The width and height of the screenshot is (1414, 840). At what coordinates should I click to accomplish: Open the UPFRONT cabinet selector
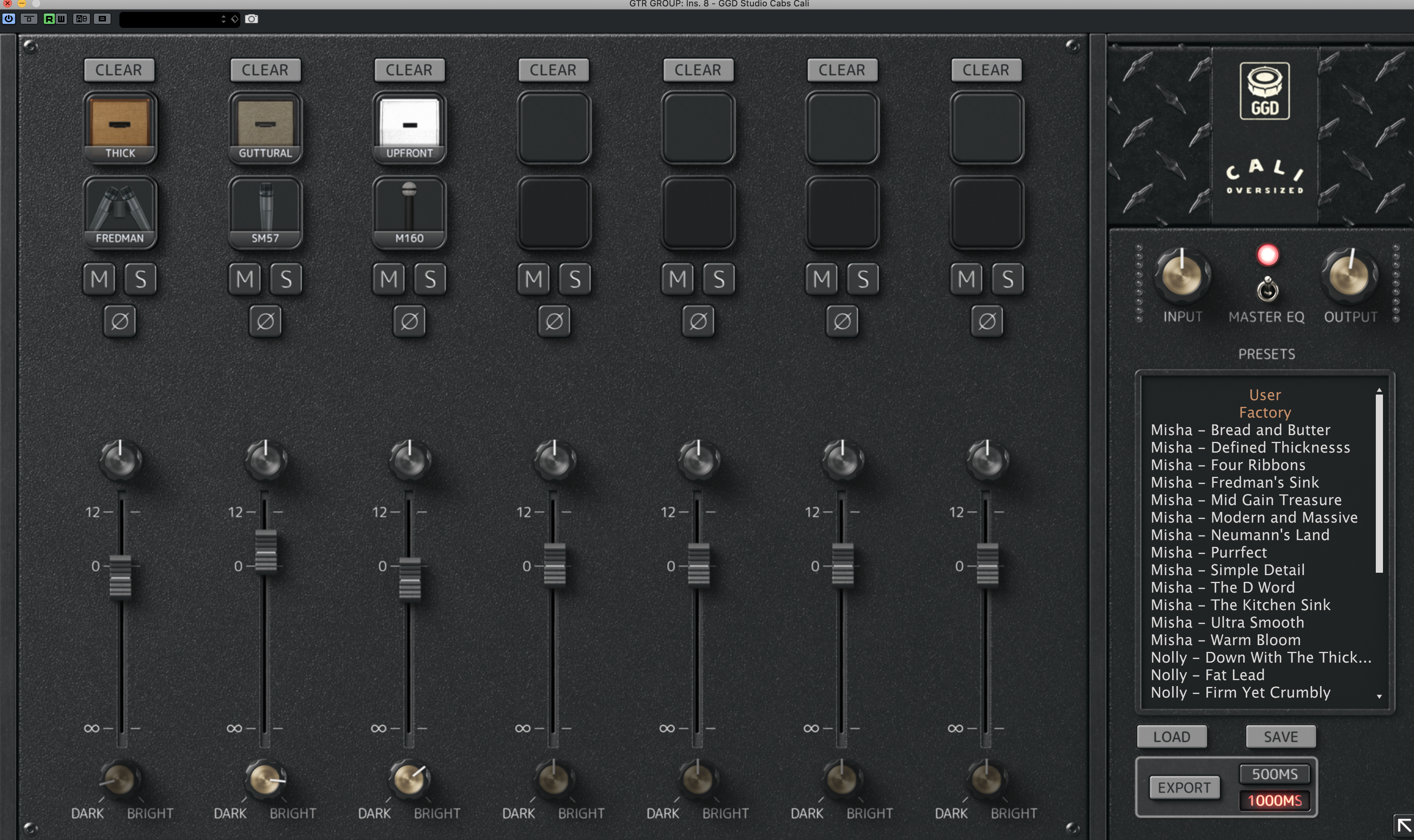click(409, 128)
